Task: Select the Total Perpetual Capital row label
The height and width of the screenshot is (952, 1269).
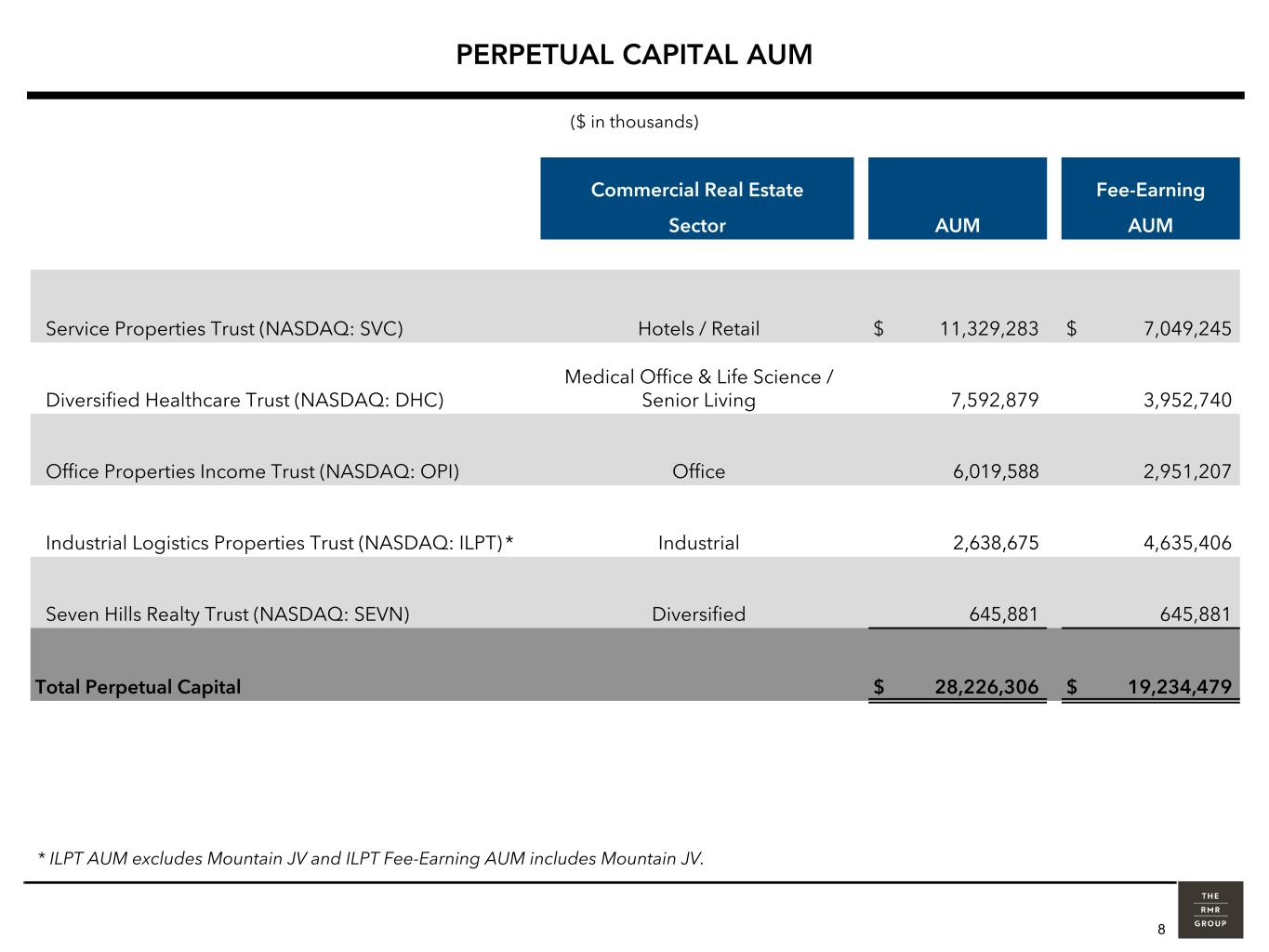Action: point(138,687)
